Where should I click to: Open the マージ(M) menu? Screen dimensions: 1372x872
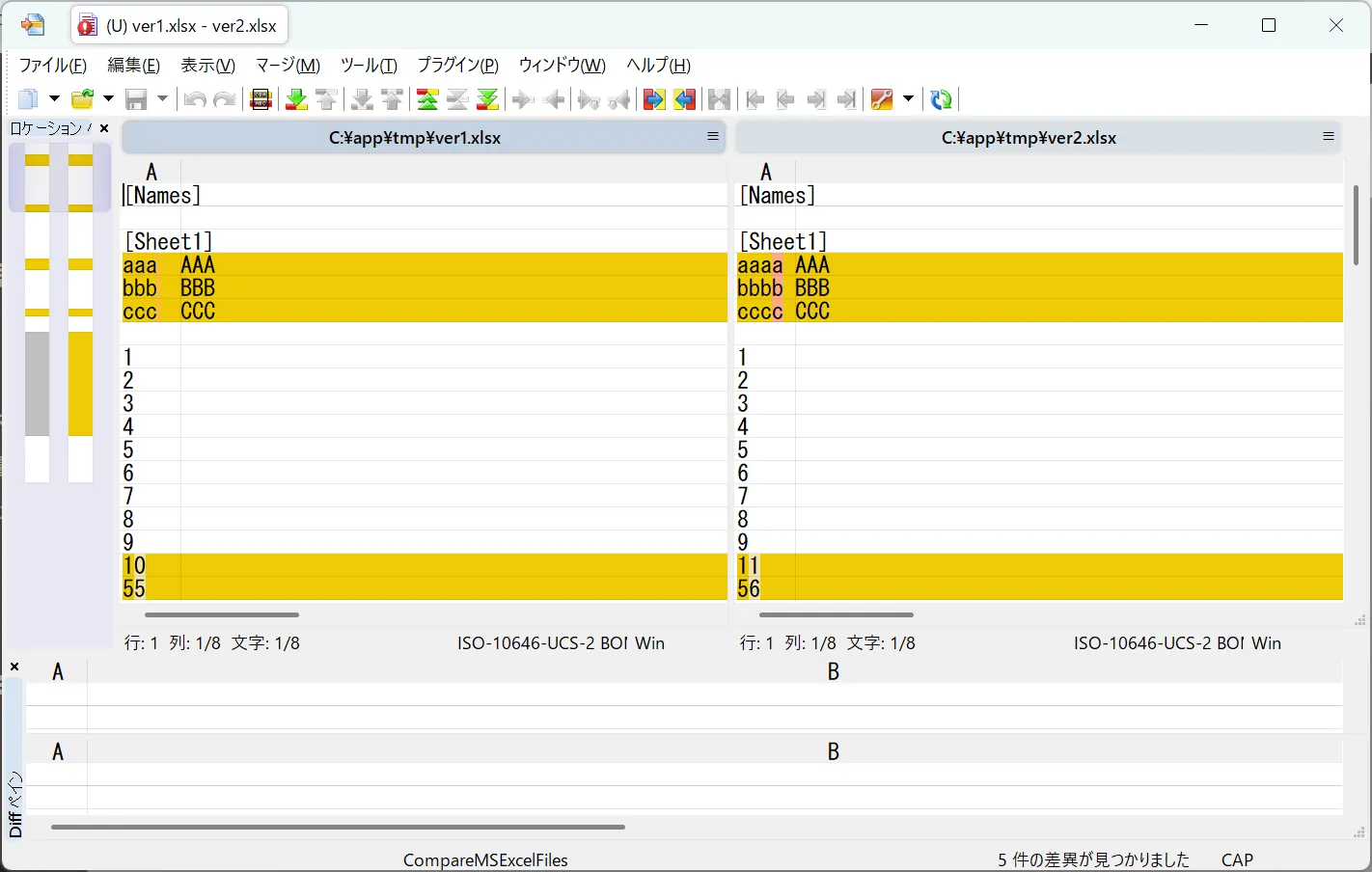(x=288, y=66)
